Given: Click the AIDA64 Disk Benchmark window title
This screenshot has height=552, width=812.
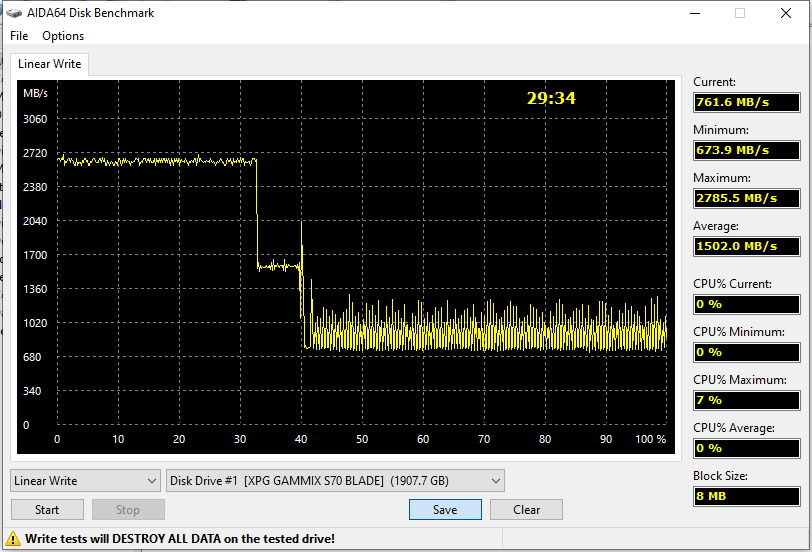Looking at the screenshot, I should click(x=91, y=13).
